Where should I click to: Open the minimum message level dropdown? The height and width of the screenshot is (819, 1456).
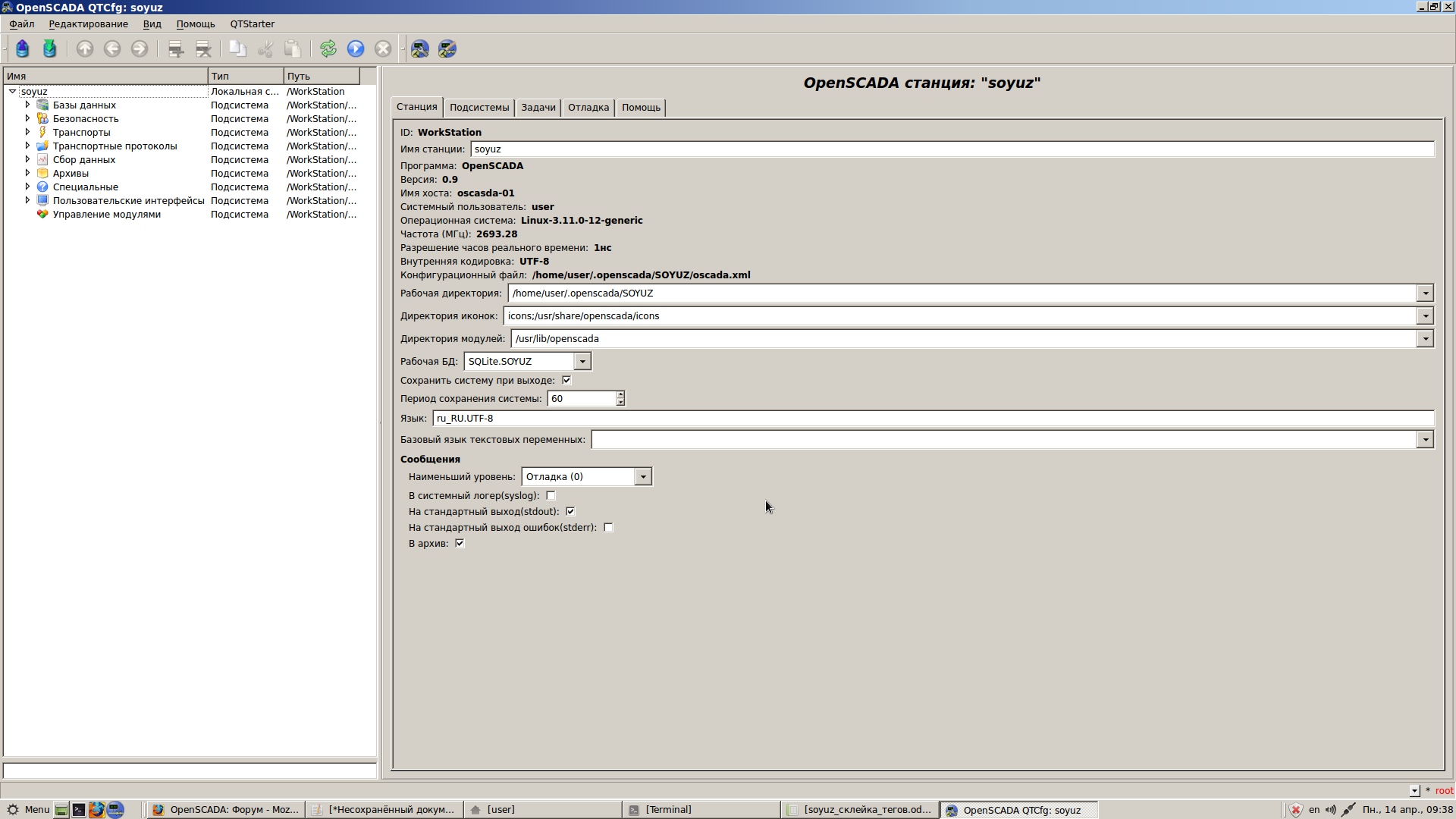click(643, 477)
